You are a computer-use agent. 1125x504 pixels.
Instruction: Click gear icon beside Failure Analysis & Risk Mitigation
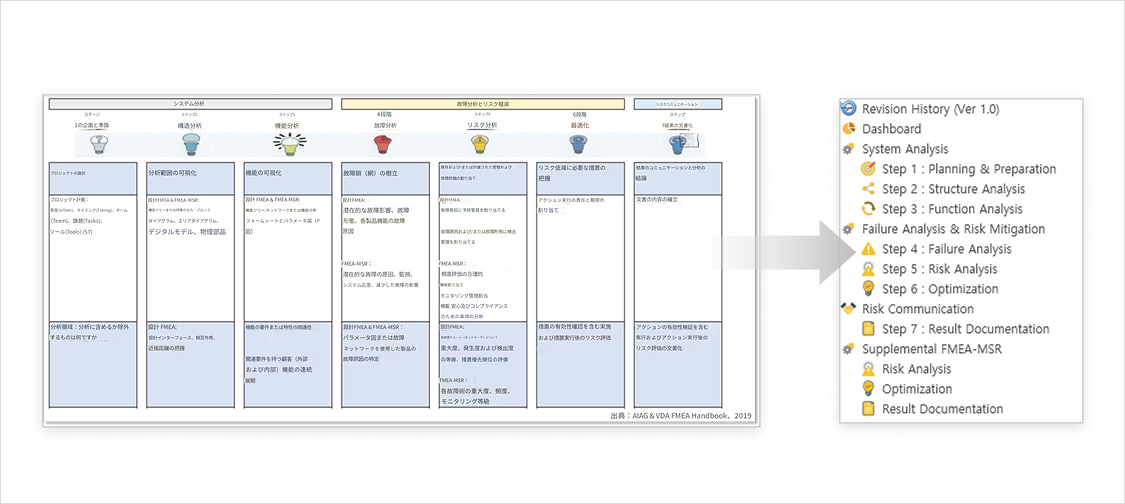coord(848,229)
